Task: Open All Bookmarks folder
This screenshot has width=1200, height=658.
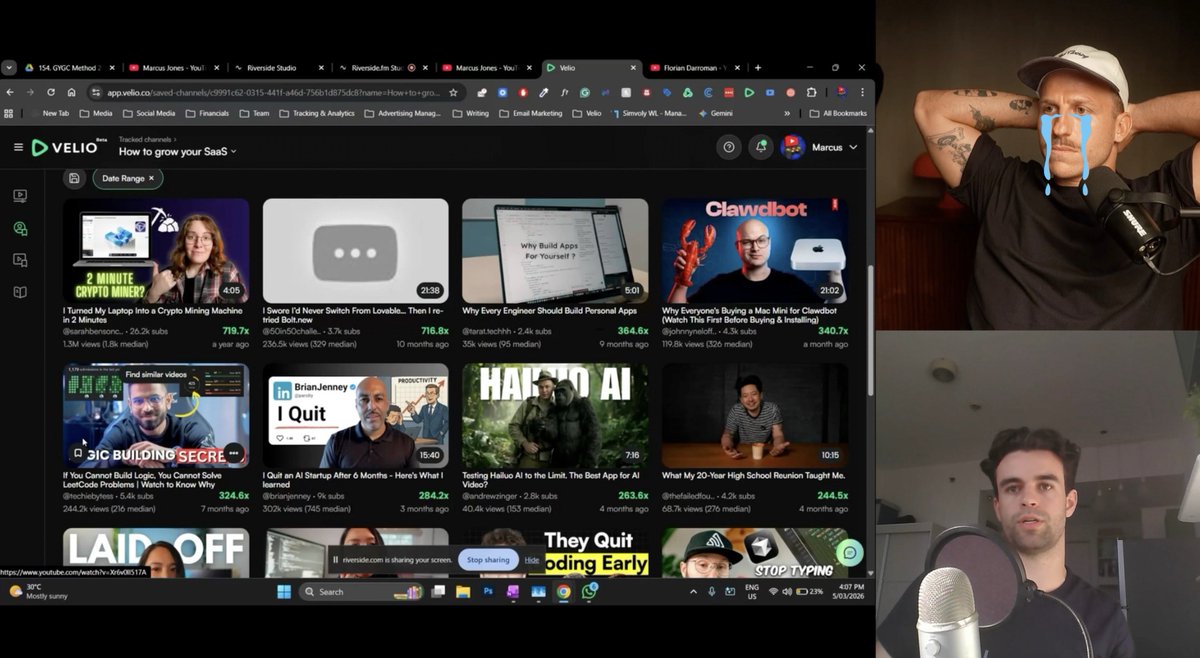Action: point(838,113)
